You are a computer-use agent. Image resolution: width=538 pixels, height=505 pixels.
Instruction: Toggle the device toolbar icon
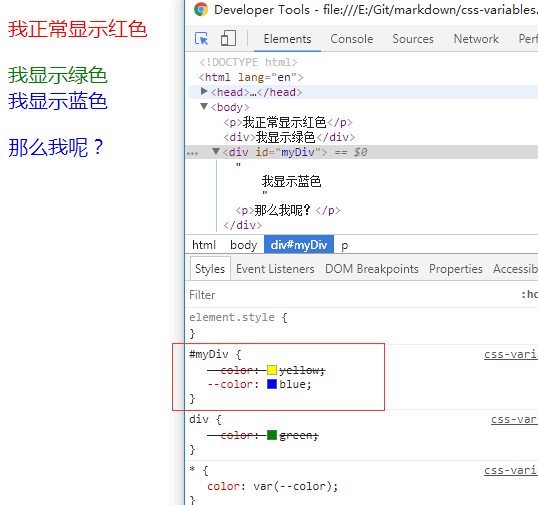(228, 38)
